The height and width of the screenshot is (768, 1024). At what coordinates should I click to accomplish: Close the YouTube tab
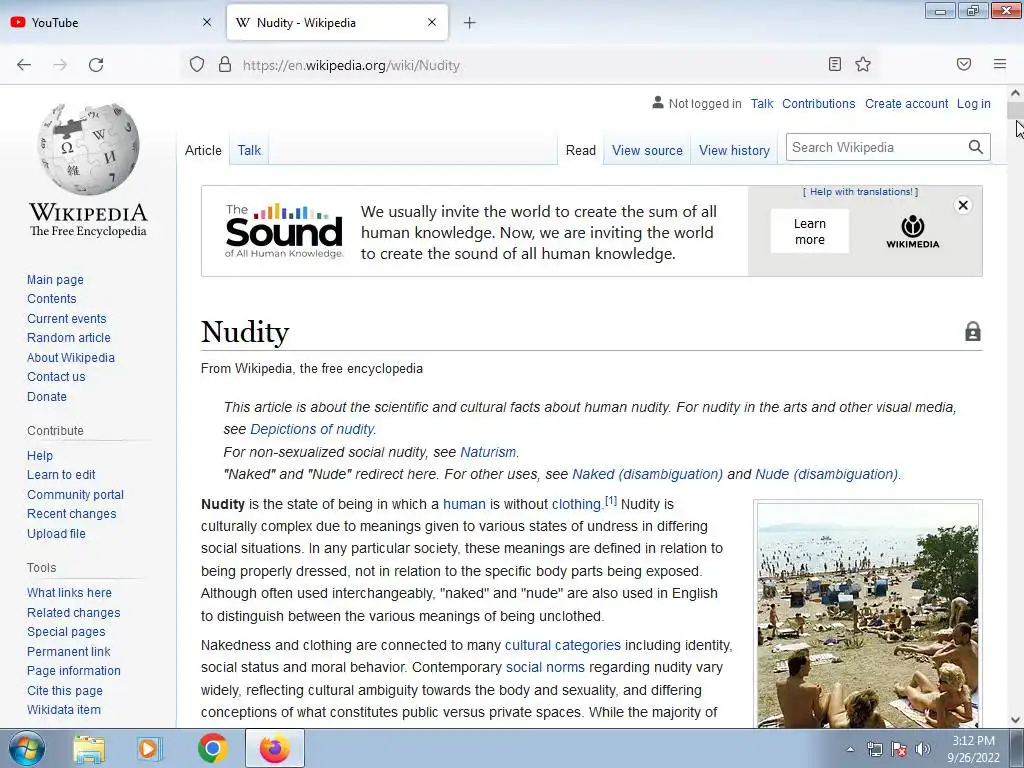[207, 22]
